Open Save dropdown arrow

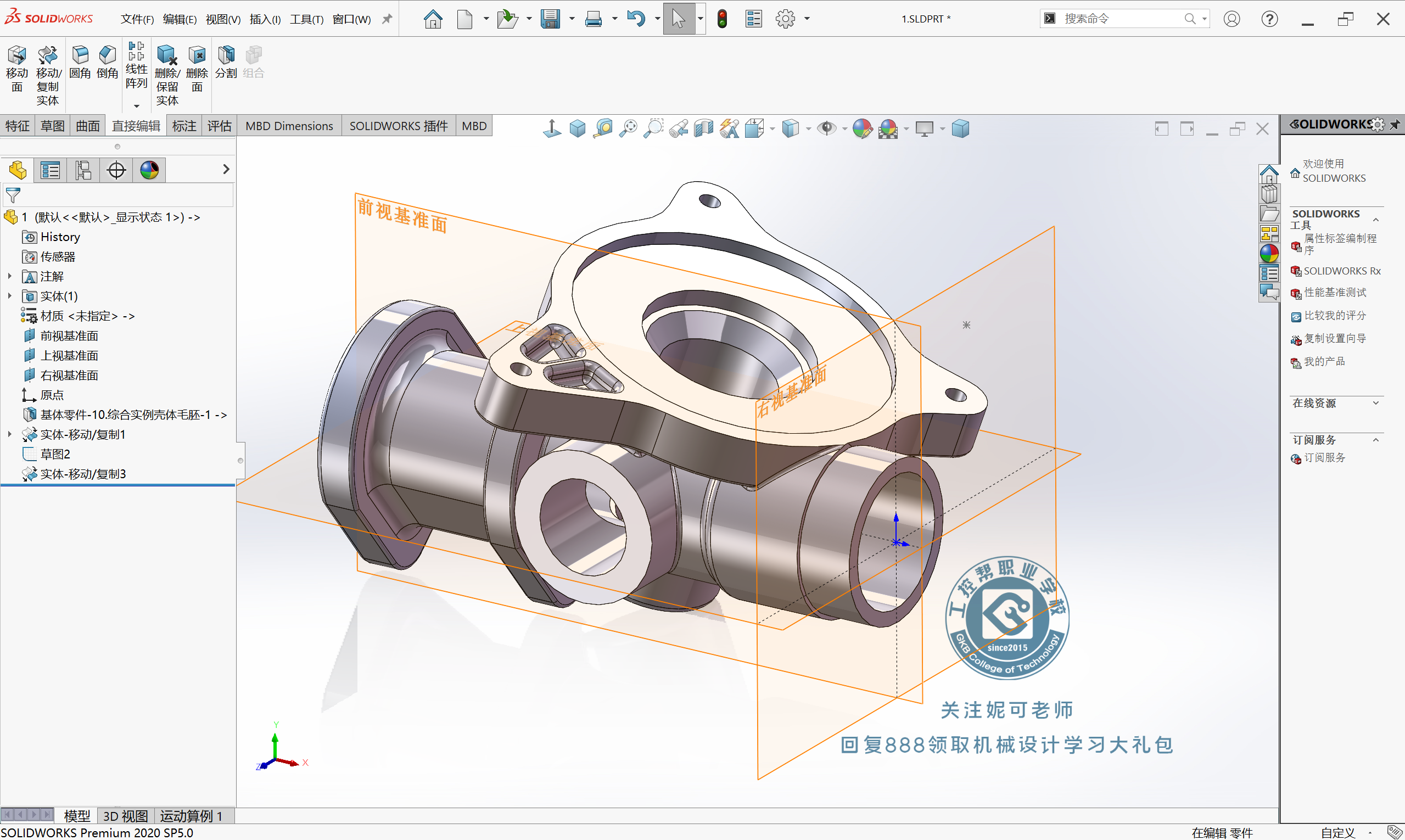point(572,19)
